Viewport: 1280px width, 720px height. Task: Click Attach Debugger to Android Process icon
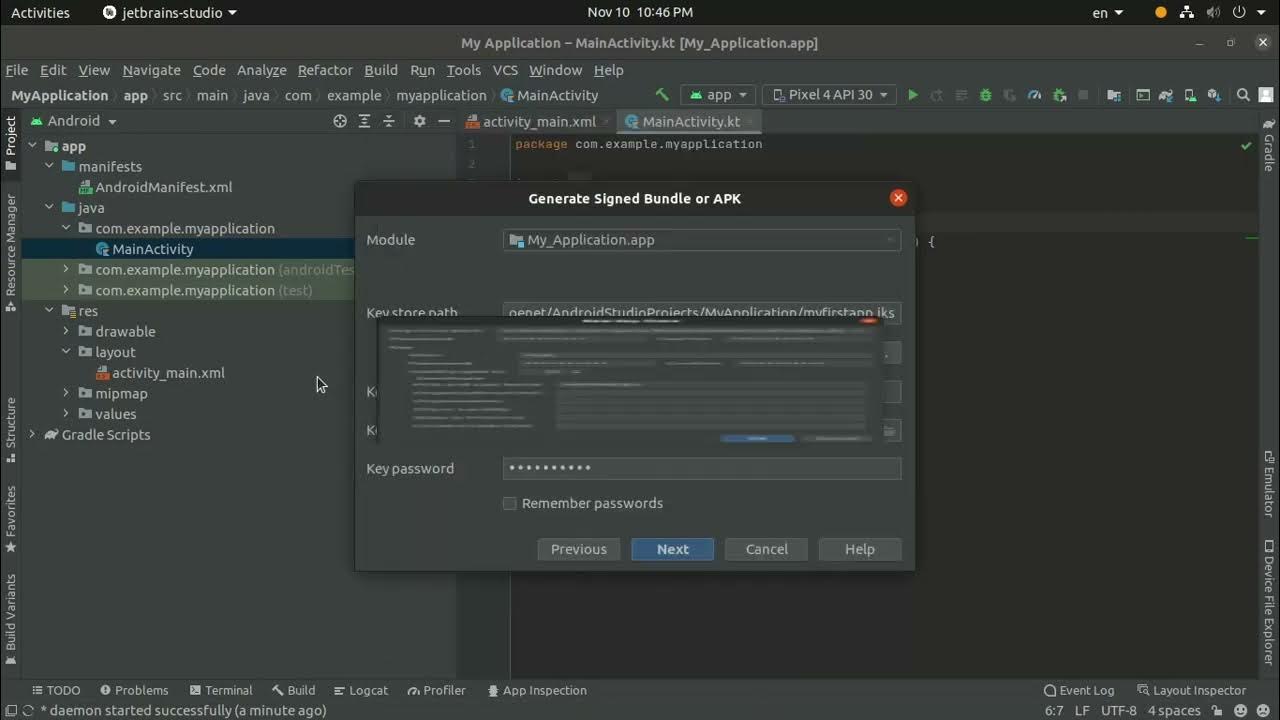point(1059,95)
